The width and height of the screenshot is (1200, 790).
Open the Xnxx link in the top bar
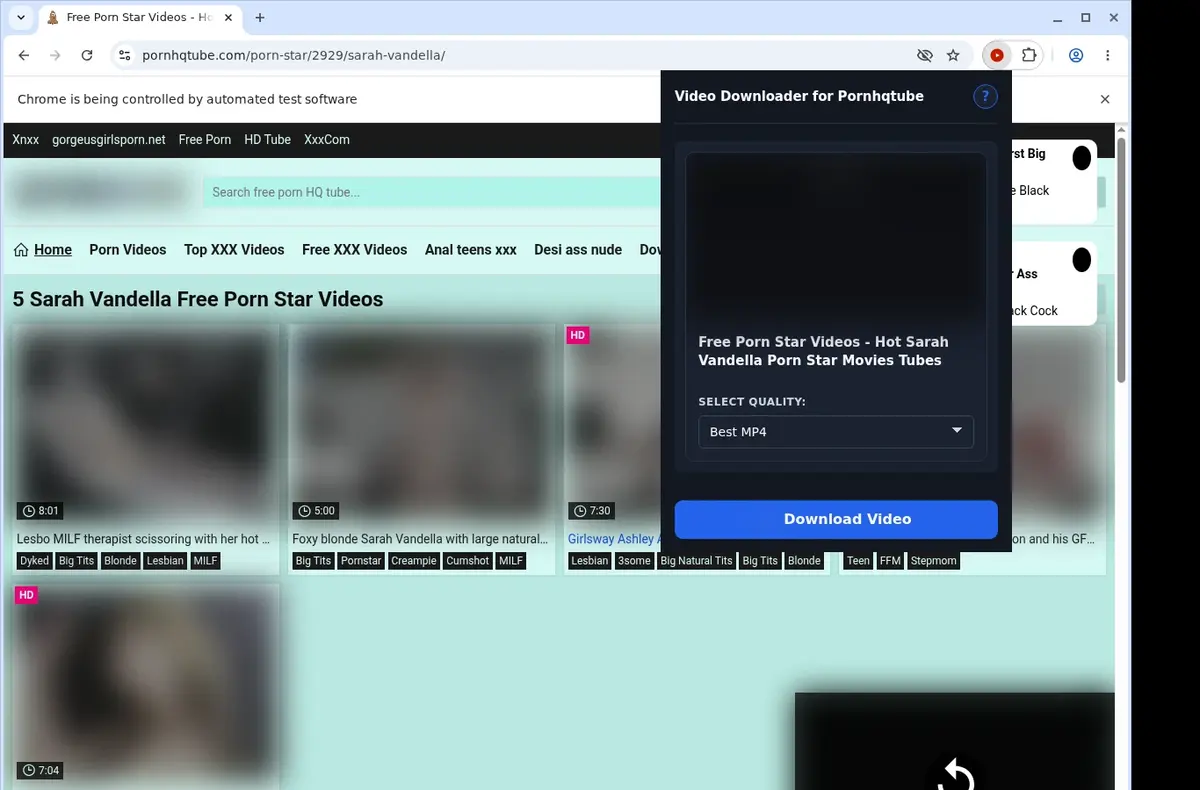coord(26,140)
